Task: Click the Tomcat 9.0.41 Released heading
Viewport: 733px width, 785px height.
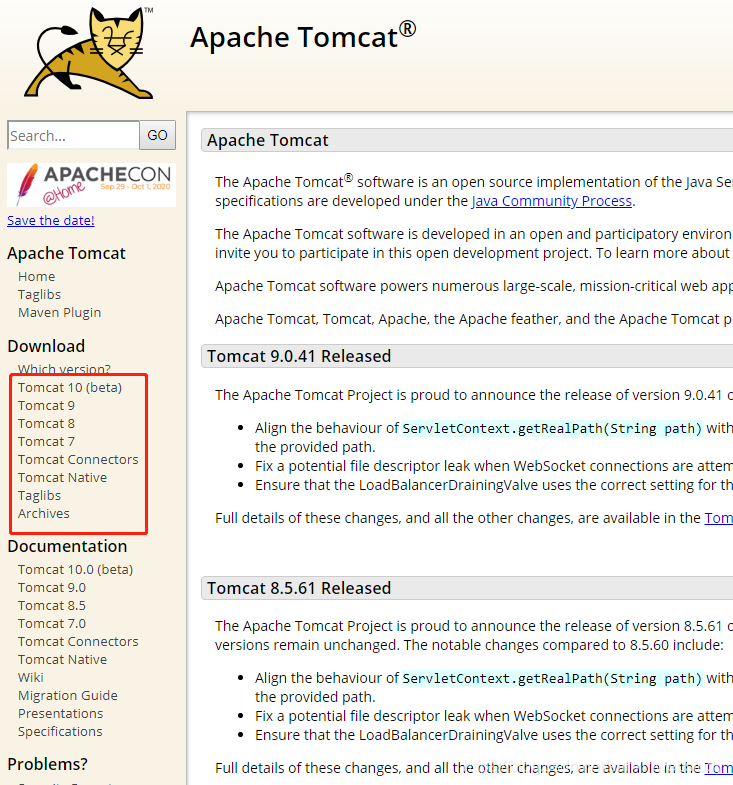Action: point(299,356)
